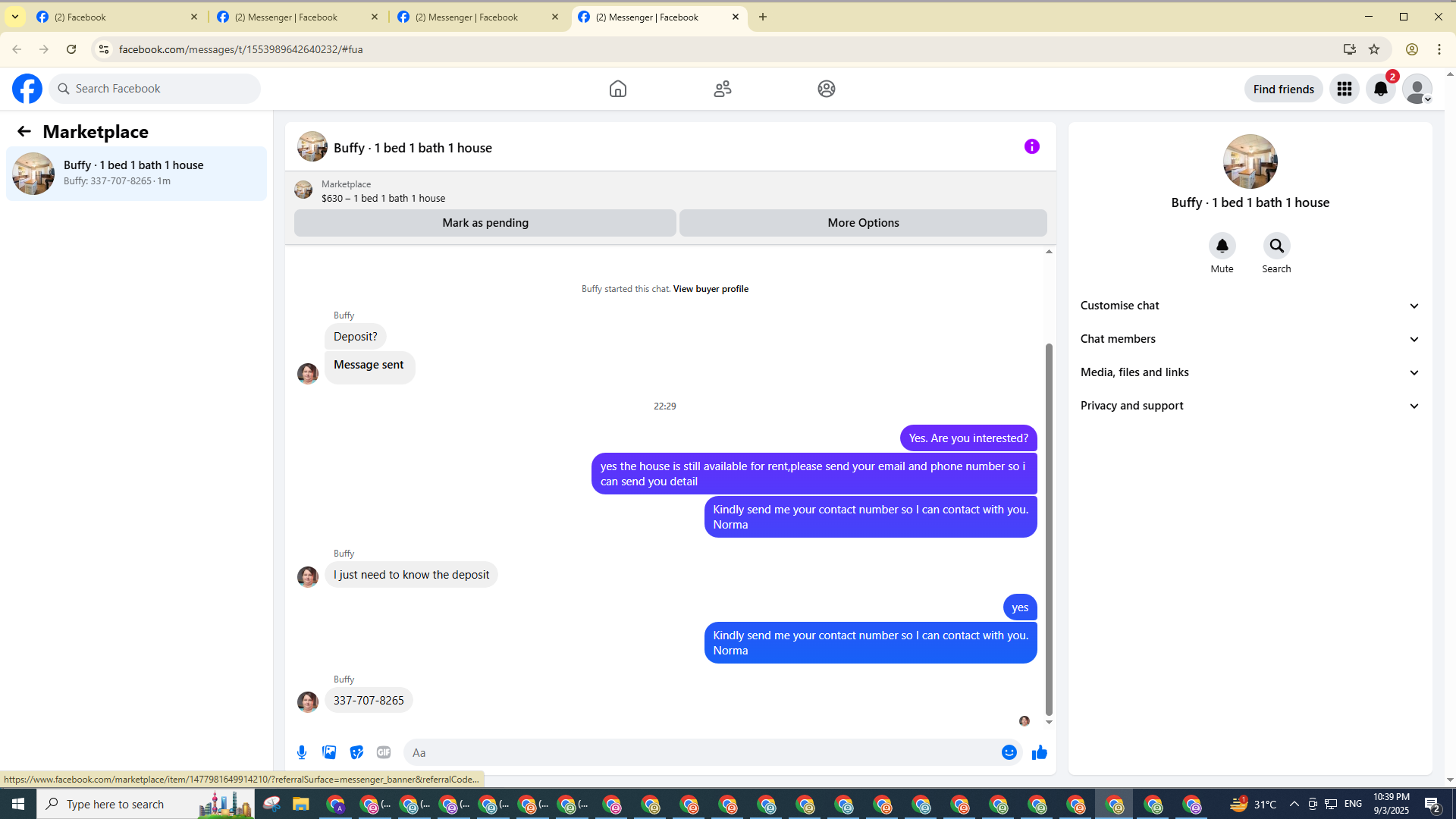The height and width of the screenshot is (819, 1456).
Task: Open File Explorer from the taskbar
Action: (301, 804)
